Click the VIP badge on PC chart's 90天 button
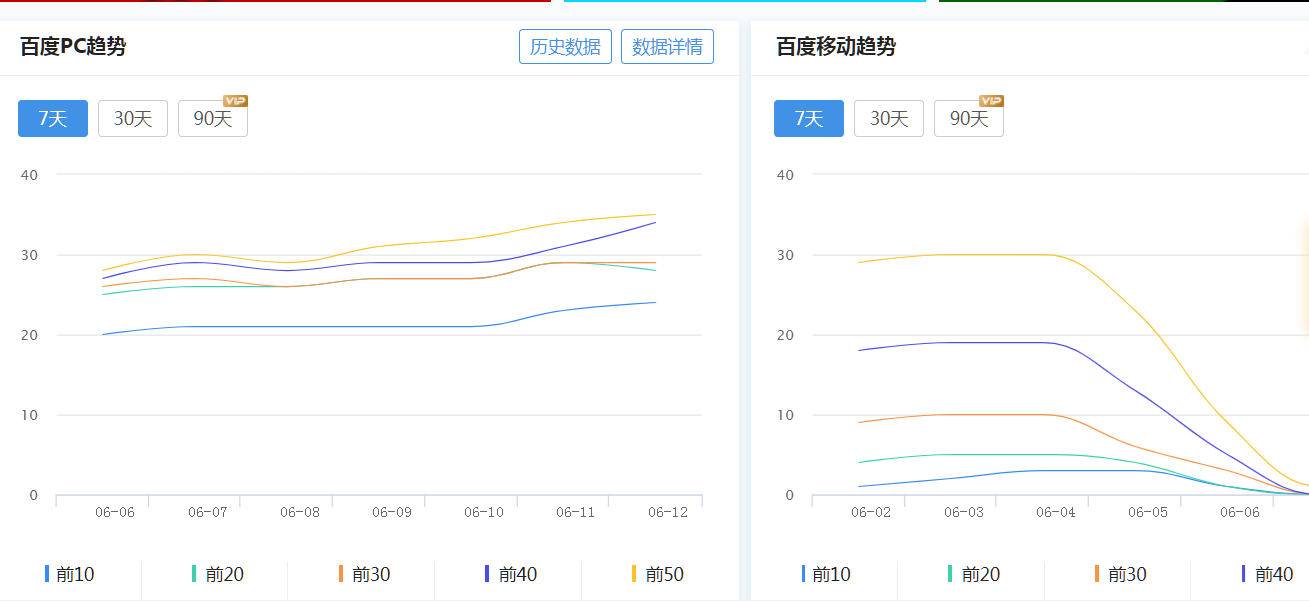The height and width of the screenshot is (601, 1309). [236, 100]
